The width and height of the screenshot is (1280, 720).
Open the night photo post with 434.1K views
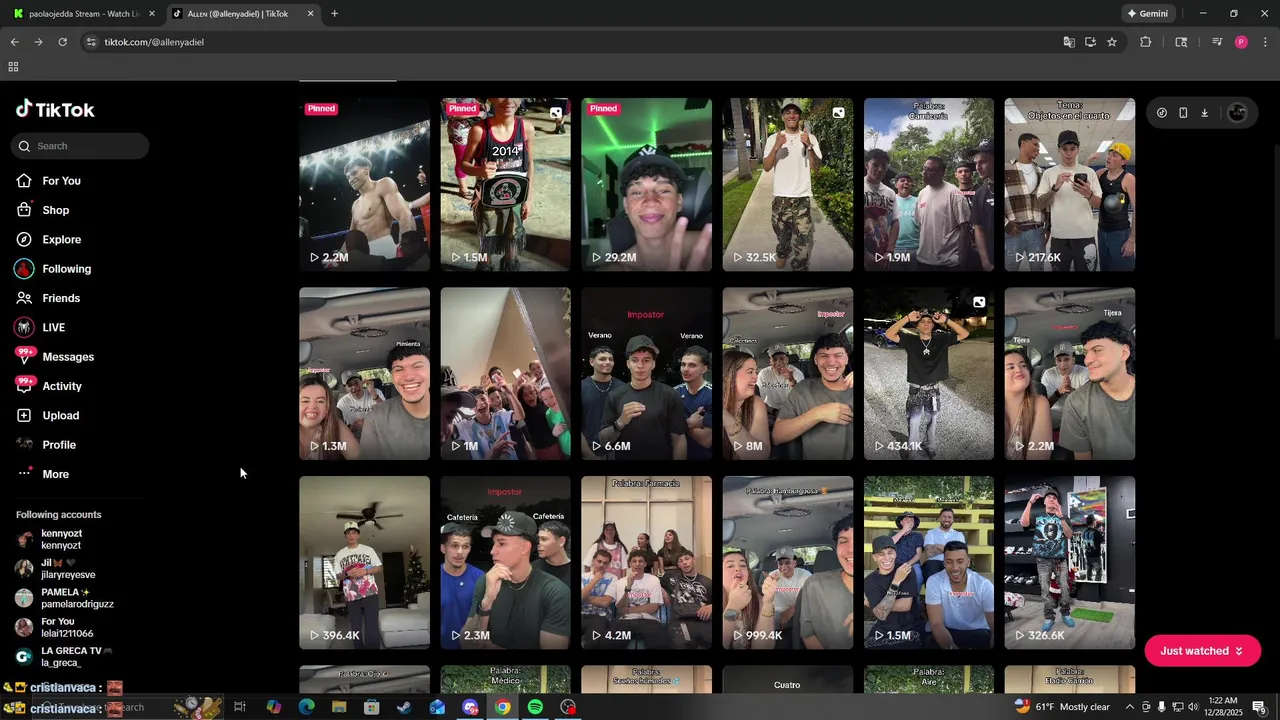click(928, 374)
